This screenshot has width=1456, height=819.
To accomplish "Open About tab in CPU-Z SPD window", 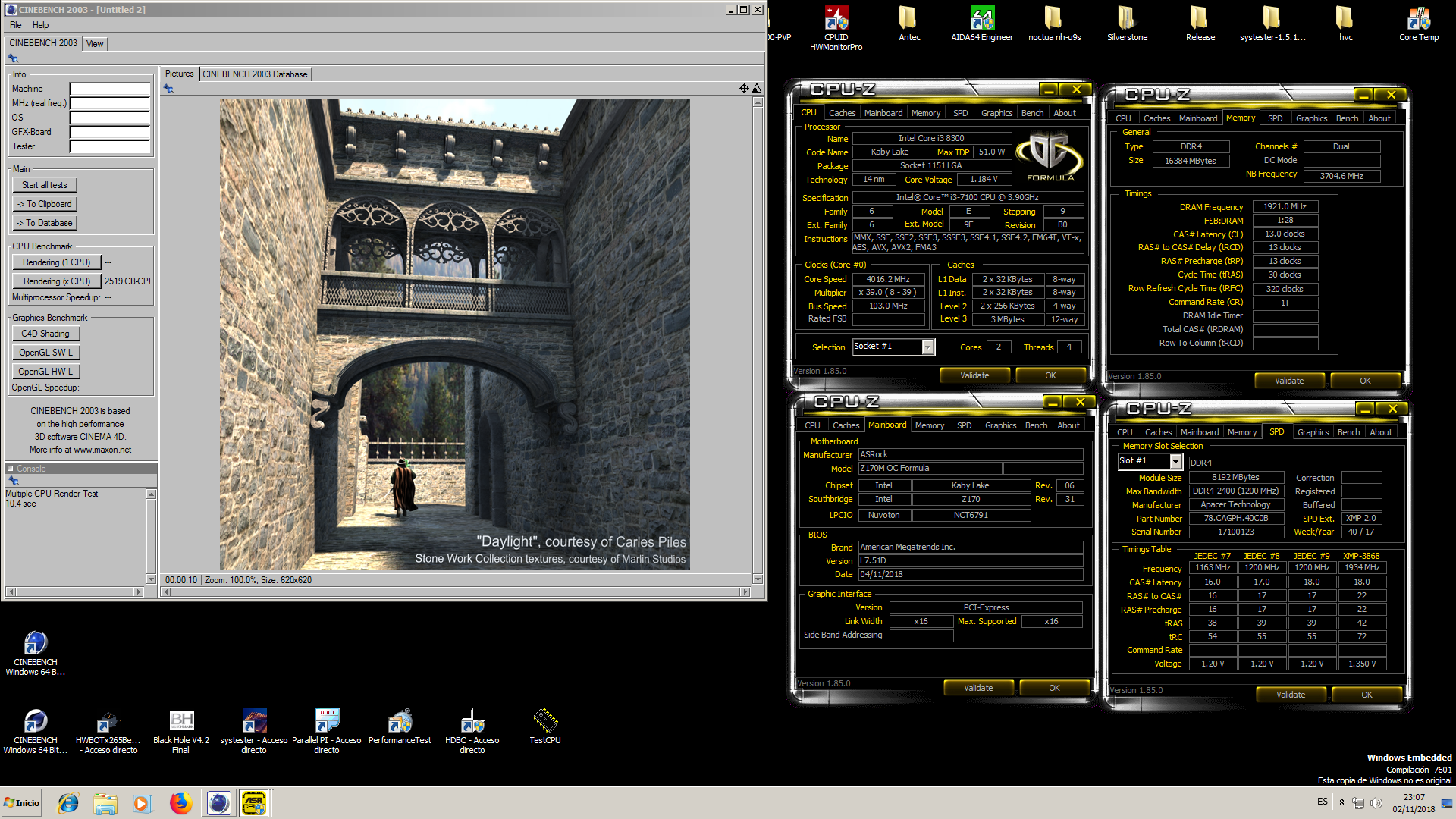I will click(1380, 432).
